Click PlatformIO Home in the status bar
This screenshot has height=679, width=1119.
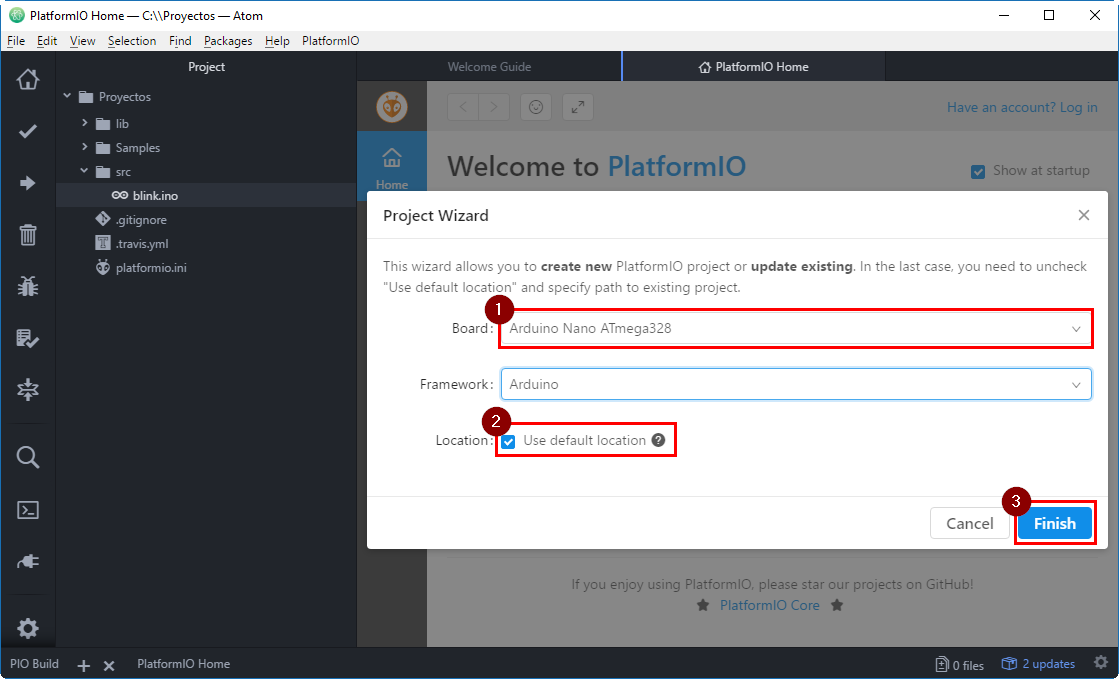[183, 664]
